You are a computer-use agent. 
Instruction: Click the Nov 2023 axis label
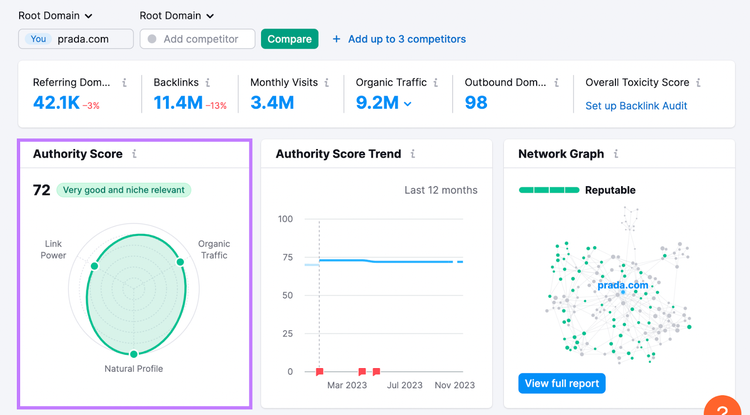pos(454,385)
